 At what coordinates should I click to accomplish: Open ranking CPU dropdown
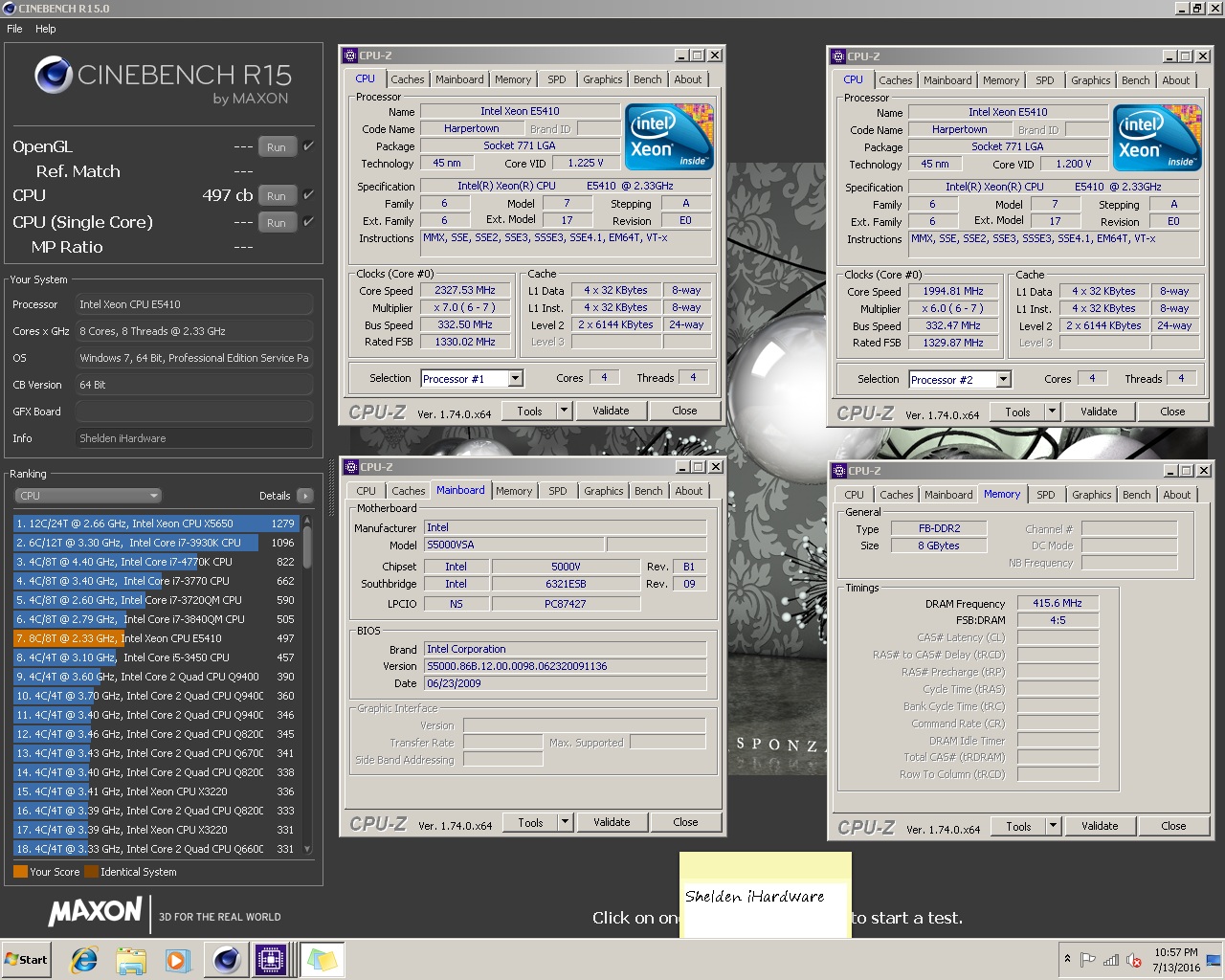tap(88, 496)
